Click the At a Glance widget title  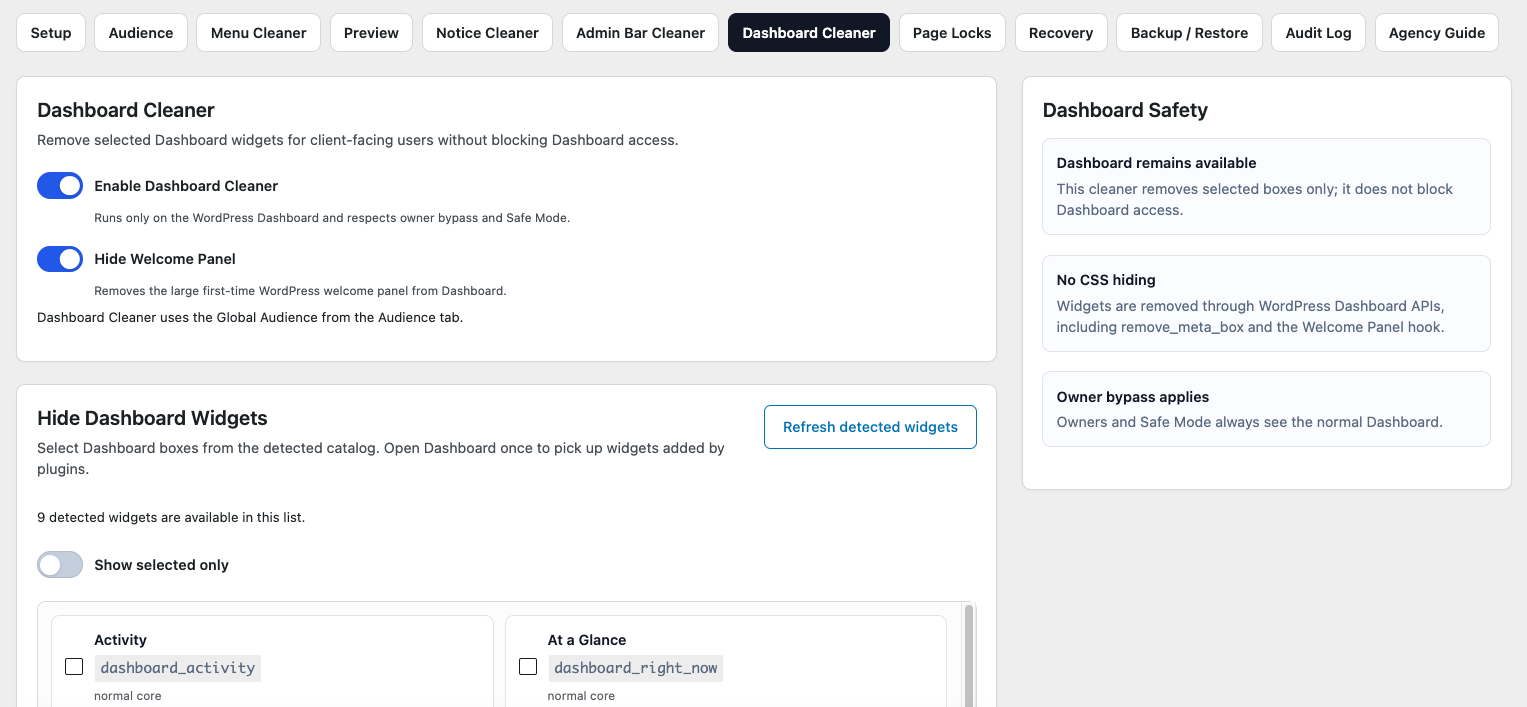pyautogui.click(x=587, y=640)
